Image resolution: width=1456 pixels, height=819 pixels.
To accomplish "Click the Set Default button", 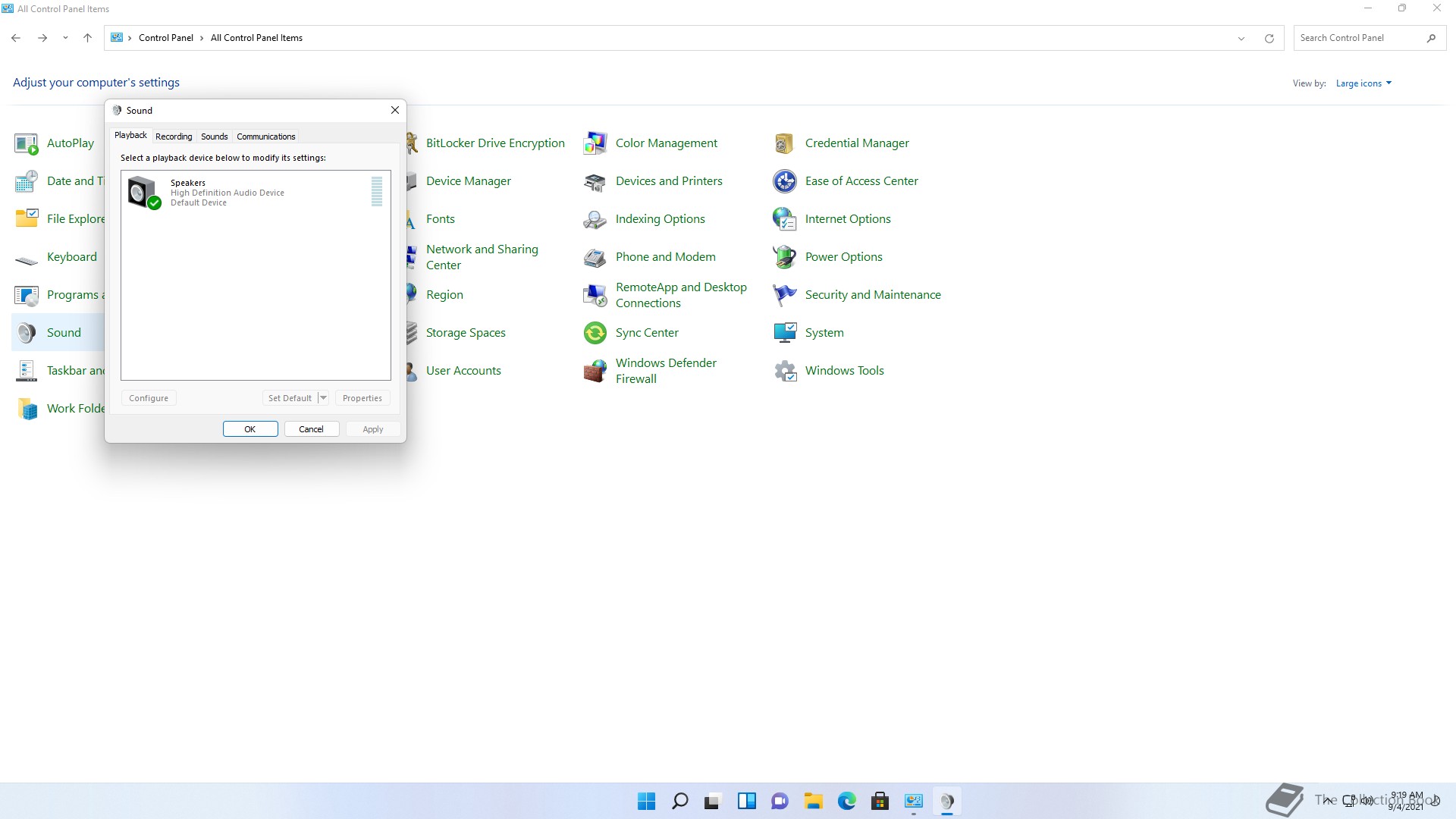I will coord(290,398).
